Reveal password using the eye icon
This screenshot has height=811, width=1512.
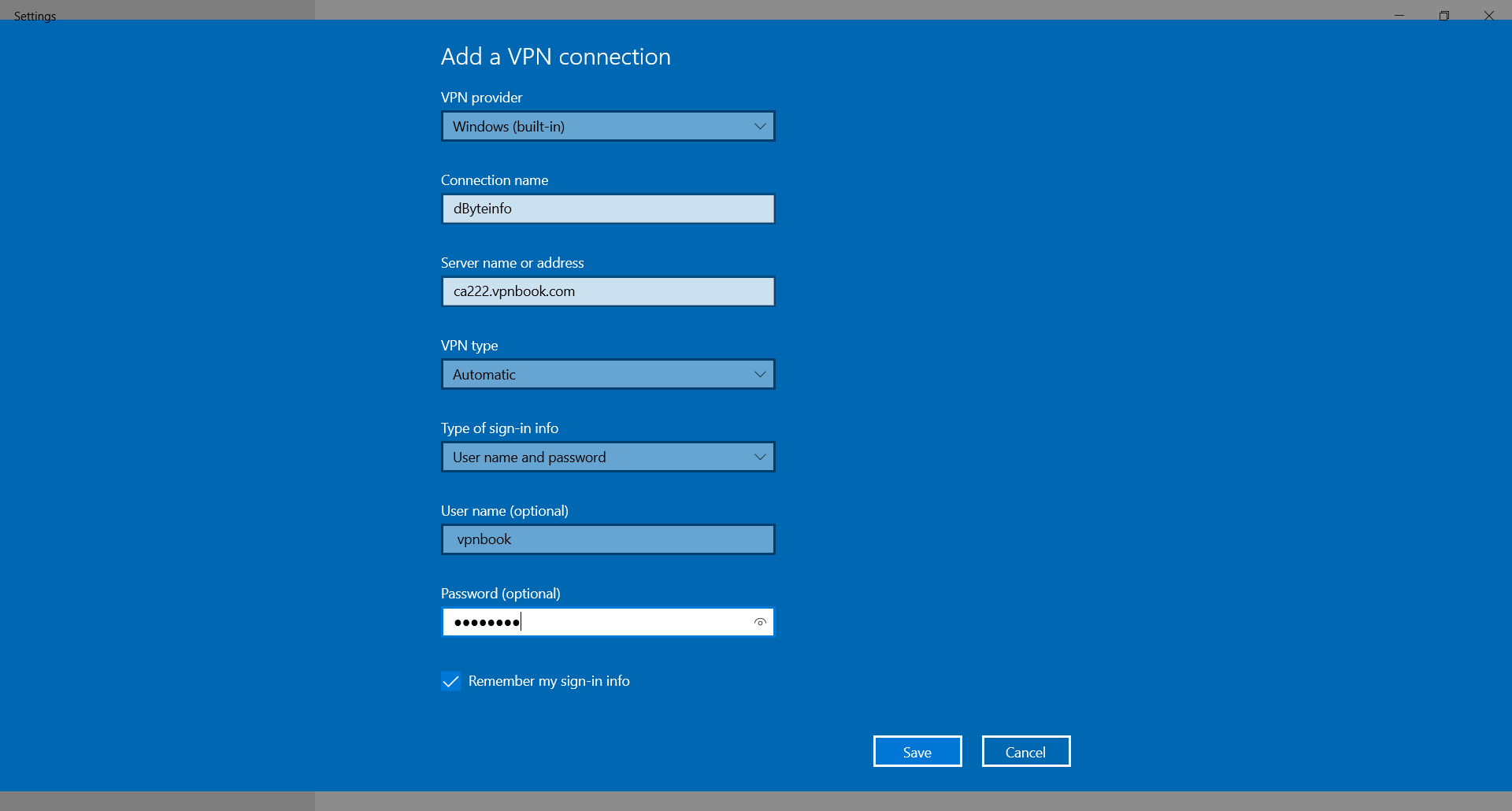click(x=760, y=622)
